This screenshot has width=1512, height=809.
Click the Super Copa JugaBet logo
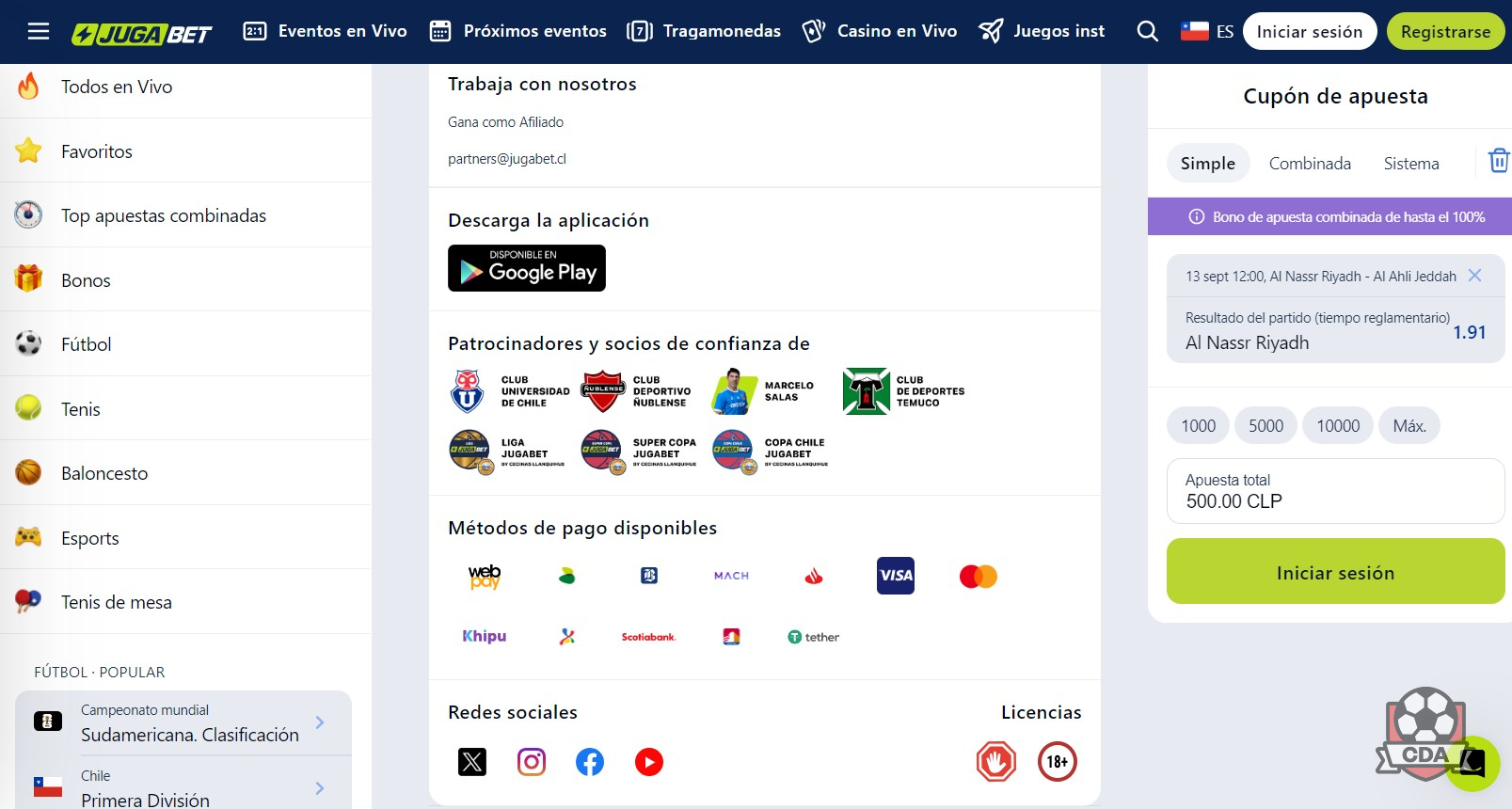639,452
